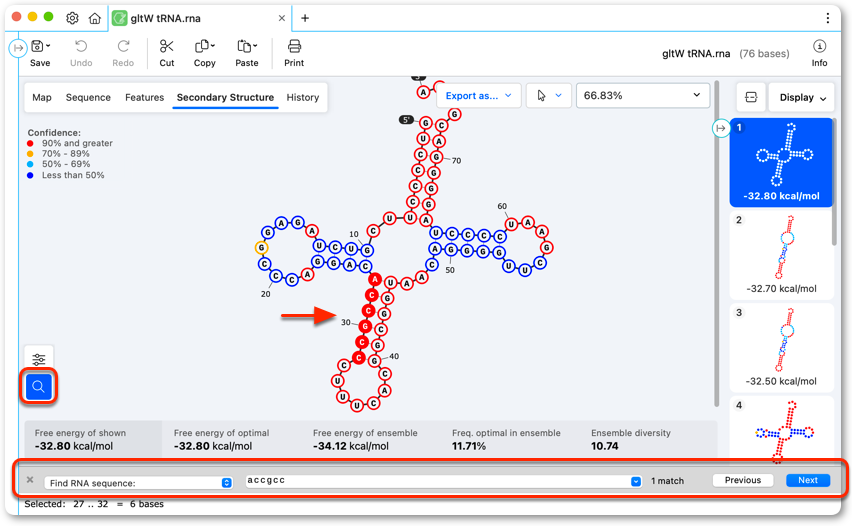Select the gltW tRNA.rna file tab
852x526 pixels.
tap(199, 18)
